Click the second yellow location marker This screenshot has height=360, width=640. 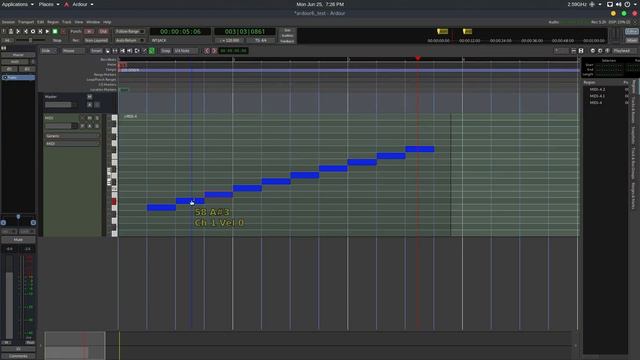467,31
